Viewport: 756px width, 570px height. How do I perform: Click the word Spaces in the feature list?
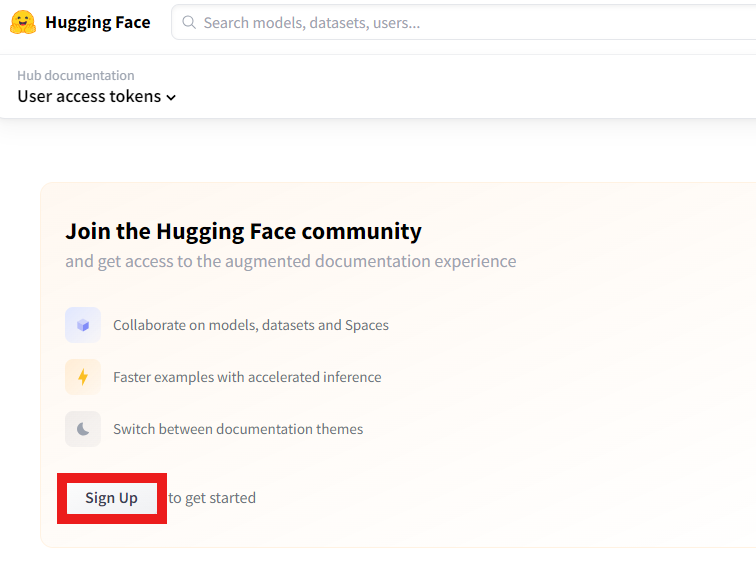pos(367,326)
